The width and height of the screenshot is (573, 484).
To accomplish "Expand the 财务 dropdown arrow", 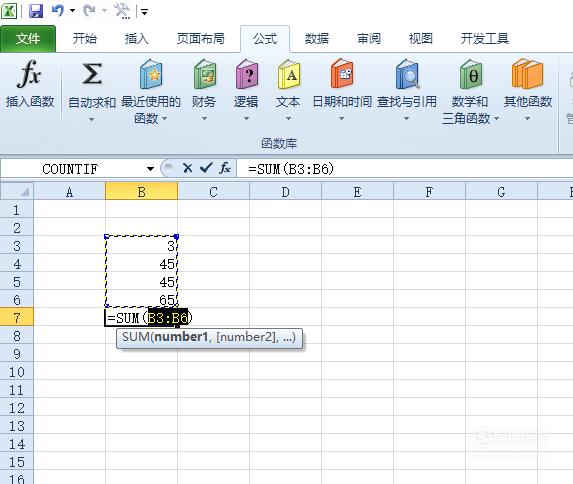I will point(204,118).
